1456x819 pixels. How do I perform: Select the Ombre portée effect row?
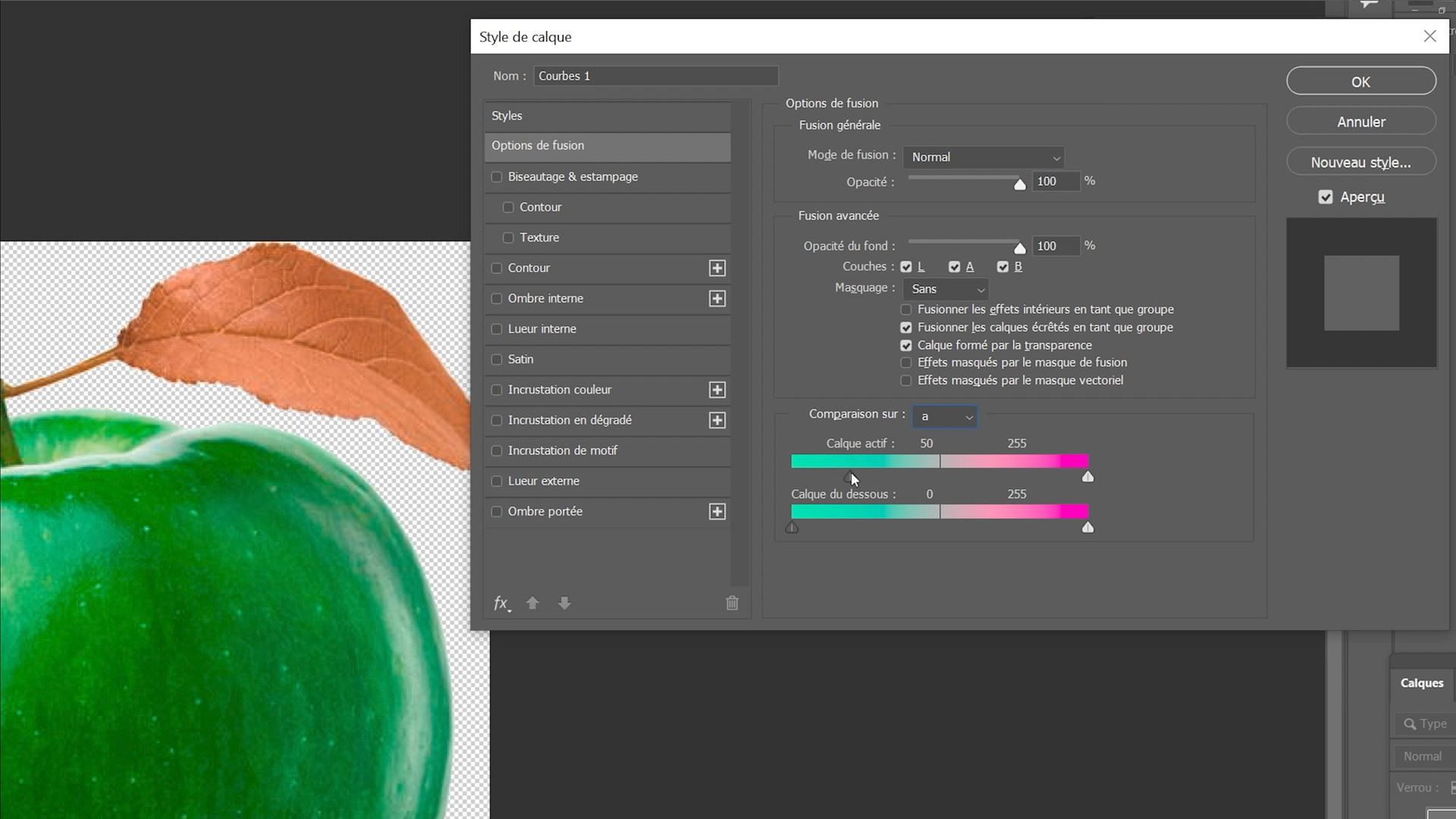point(607,512)
